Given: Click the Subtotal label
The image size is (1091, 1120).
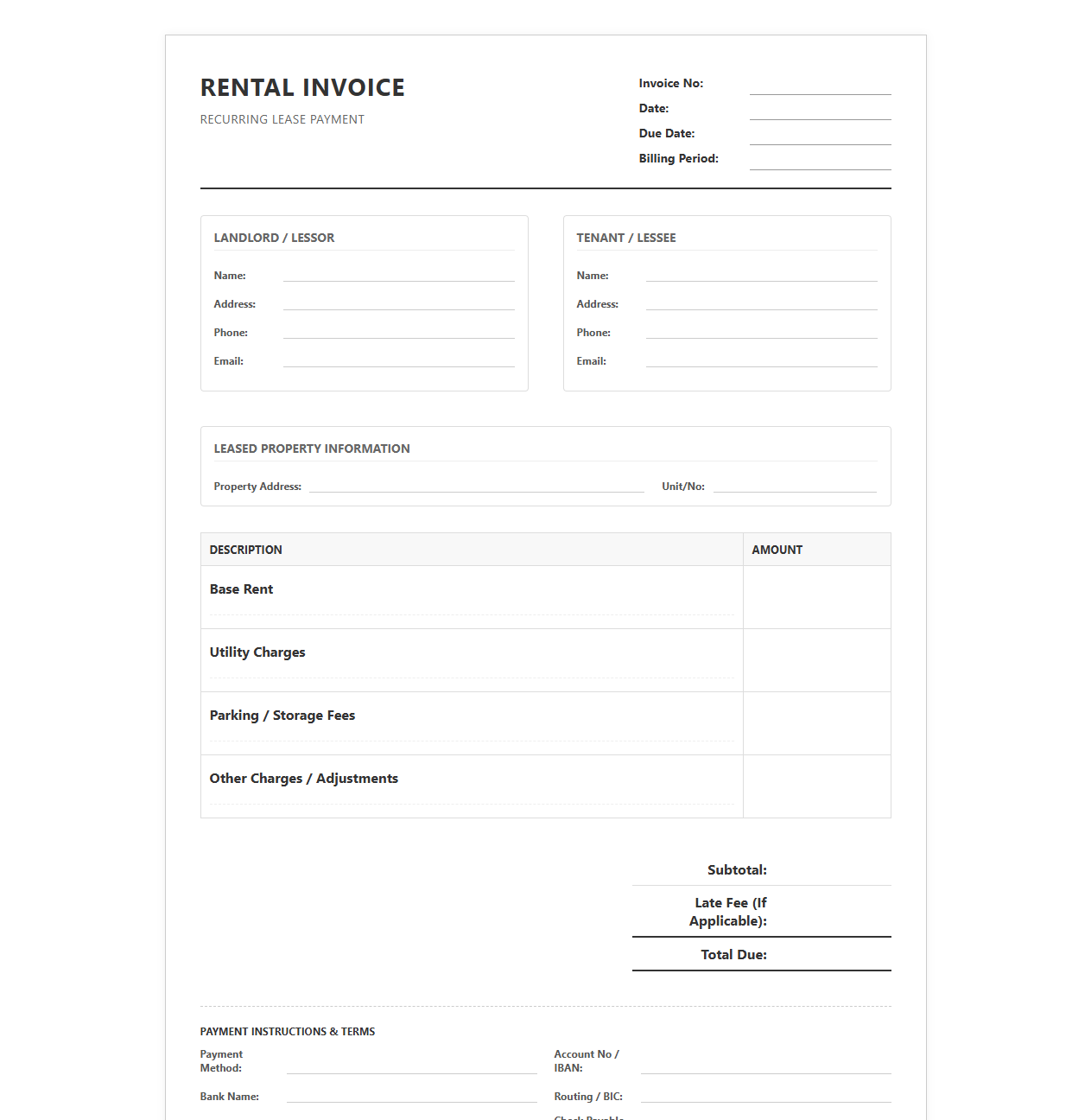Looking at the screenshot, I should click(x=737, y=870).
